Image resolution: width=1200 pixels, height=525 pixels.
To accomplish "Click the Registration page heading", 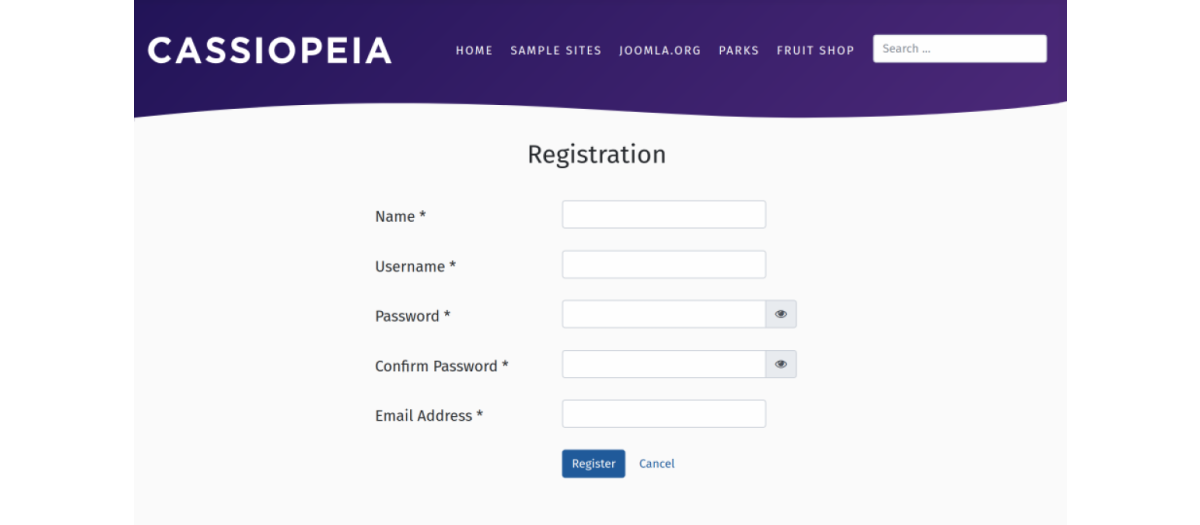I will pos(596,155).
